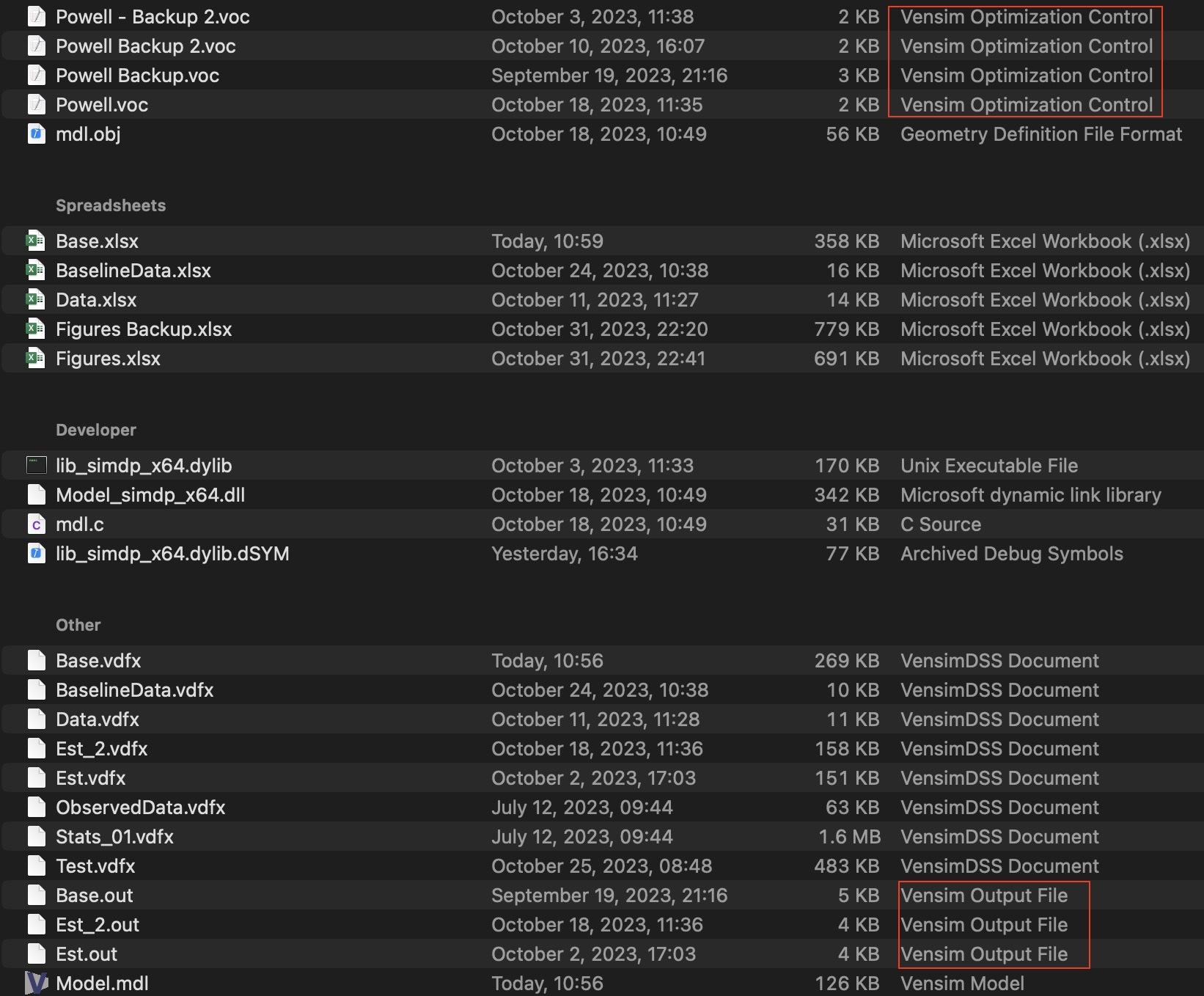Click the Unix Executable File kind label
Screen dimensions: 1204x996
(989, 466)
